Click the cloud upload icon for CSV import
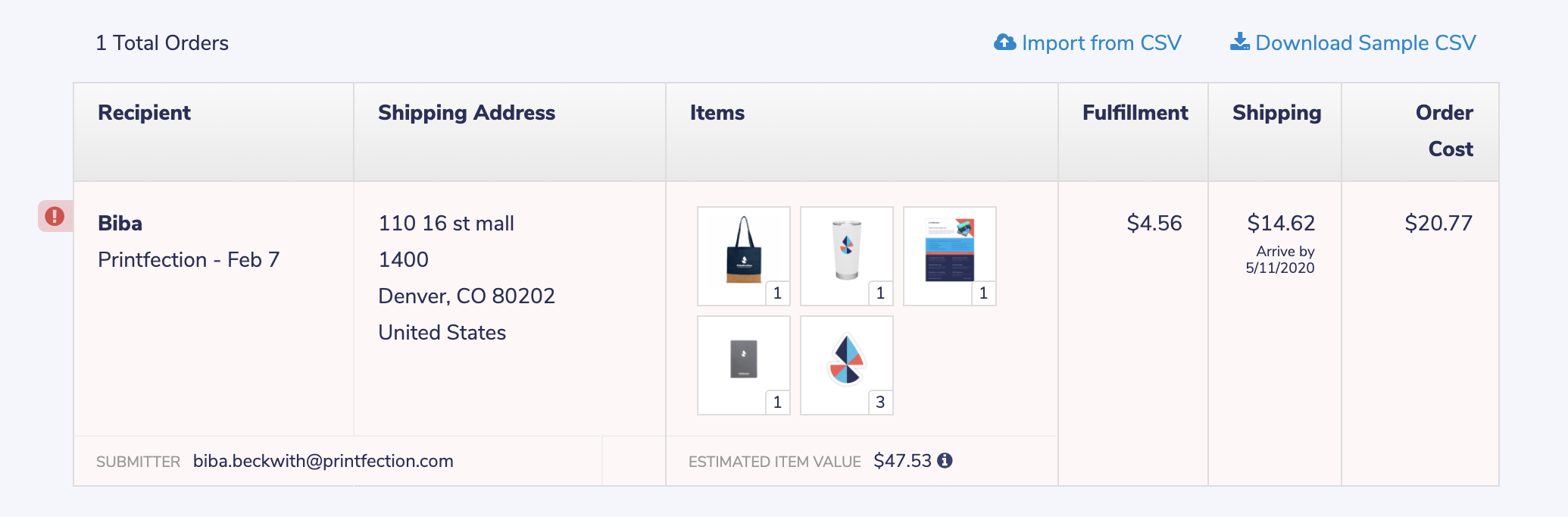 click(1004, 42)
